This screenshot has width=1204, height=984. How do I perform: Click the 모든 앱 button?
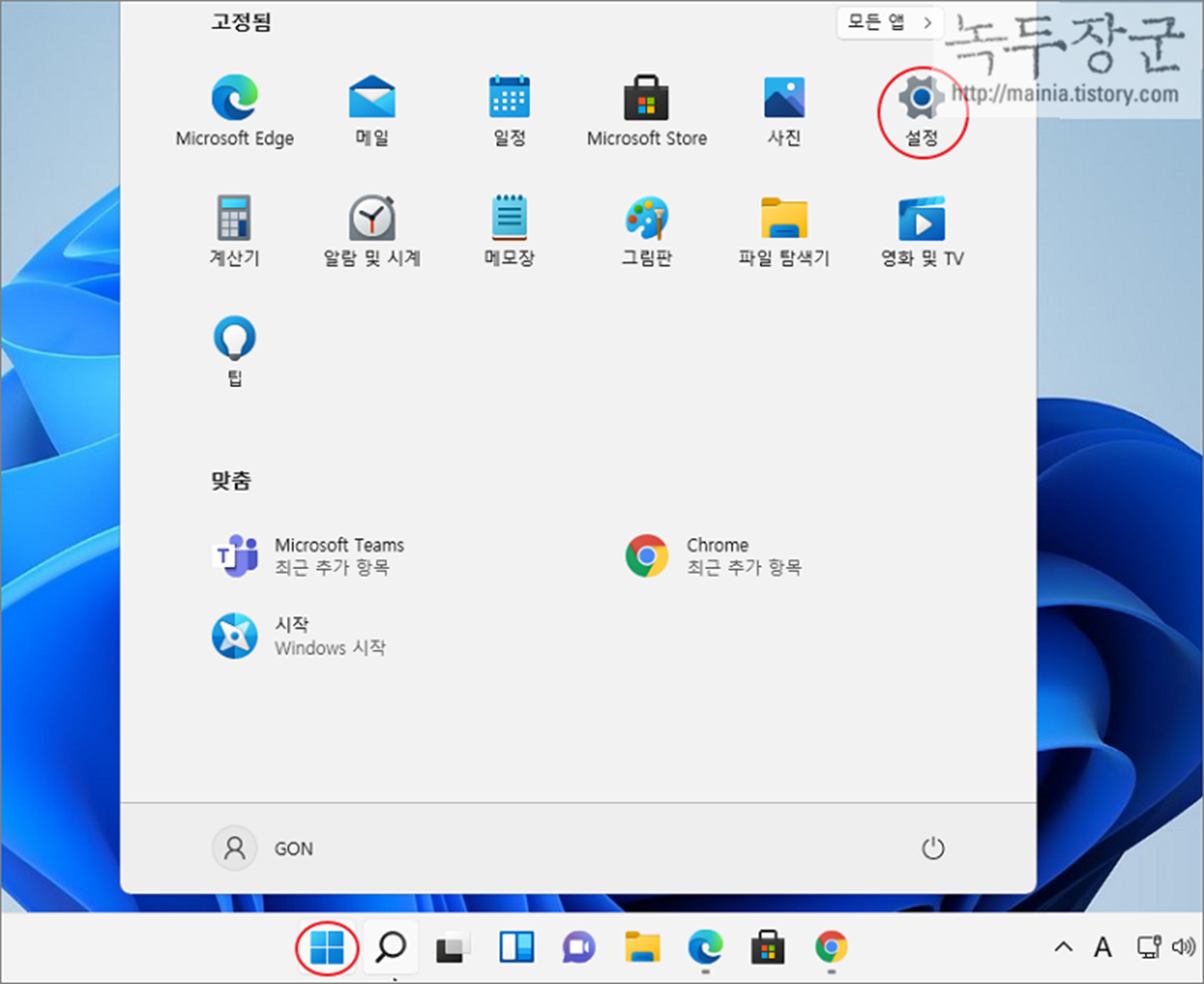pyautogui.click(x=890, y=22)
